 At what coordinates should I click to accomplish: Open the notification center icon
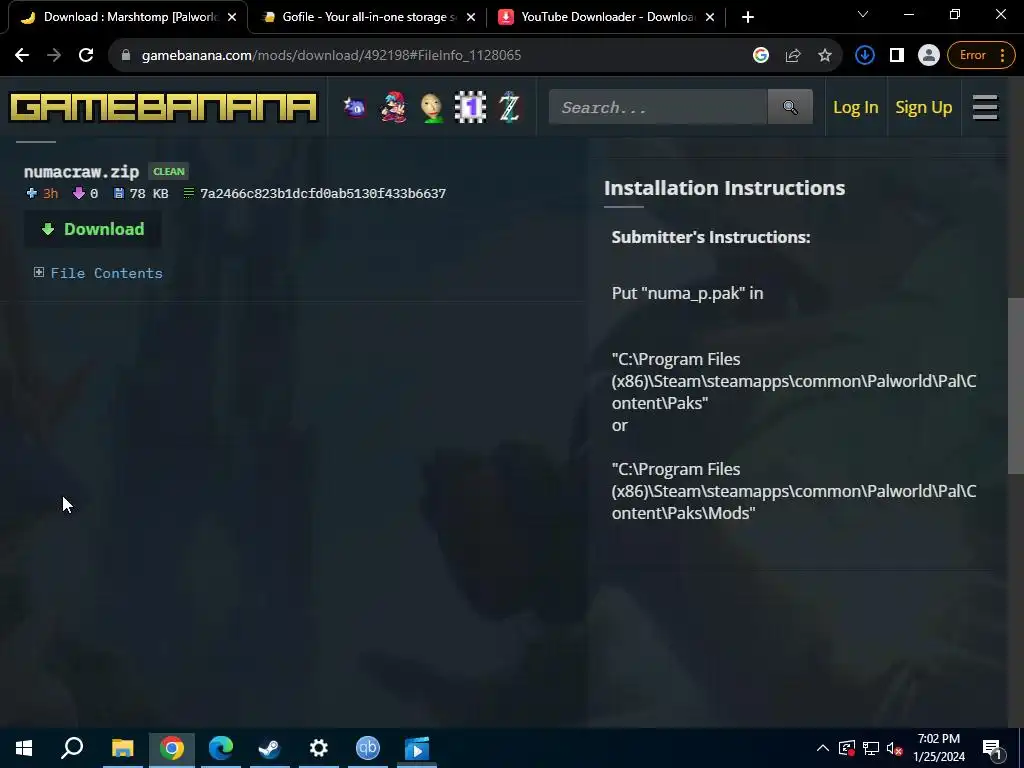pyautogui.click(x=993, y=748)
